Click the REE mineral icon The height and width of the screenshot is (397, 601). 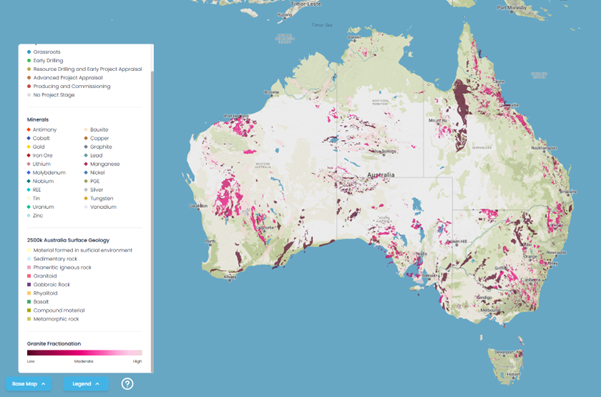[x=29, y=190]
